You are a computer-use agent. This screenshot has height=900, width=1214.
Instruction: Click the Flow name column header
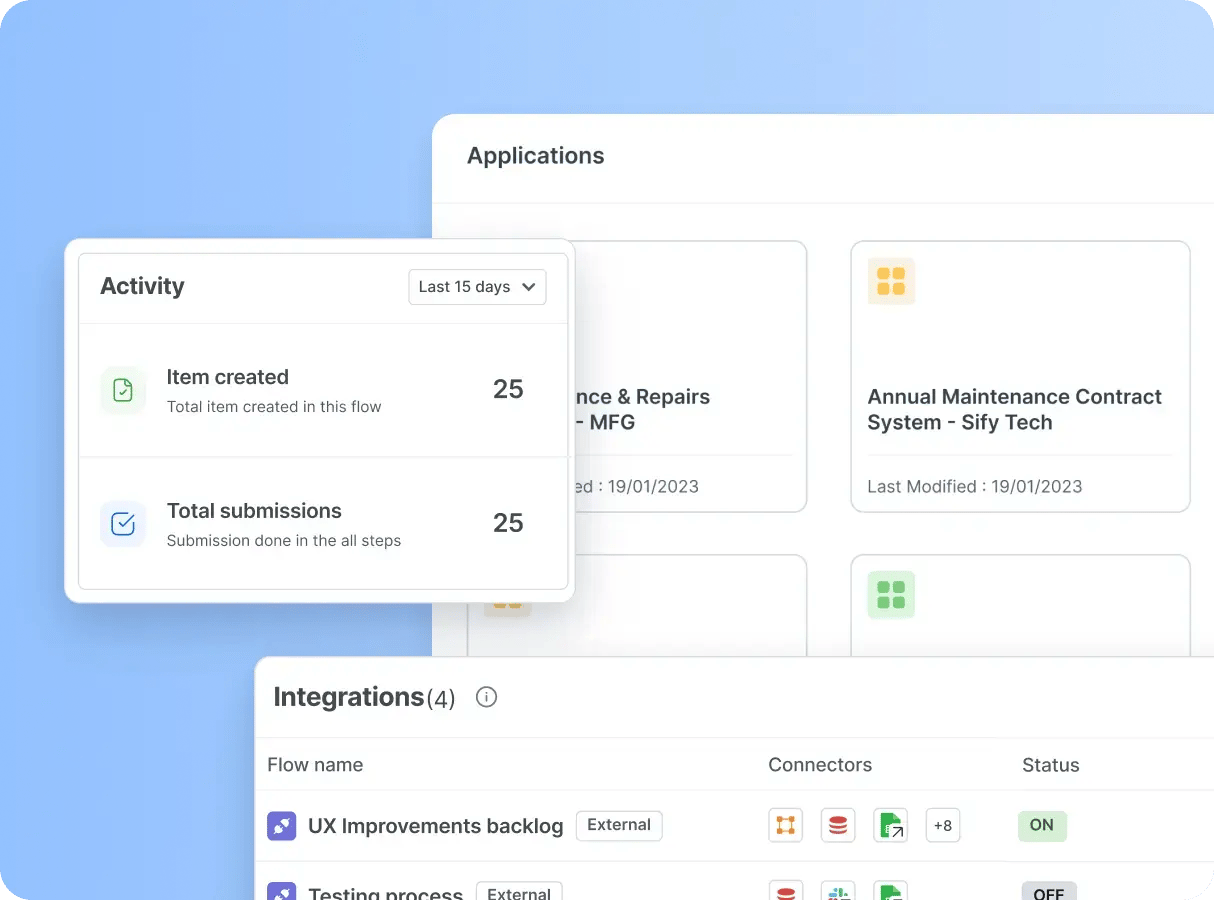(x=315, y=765)
